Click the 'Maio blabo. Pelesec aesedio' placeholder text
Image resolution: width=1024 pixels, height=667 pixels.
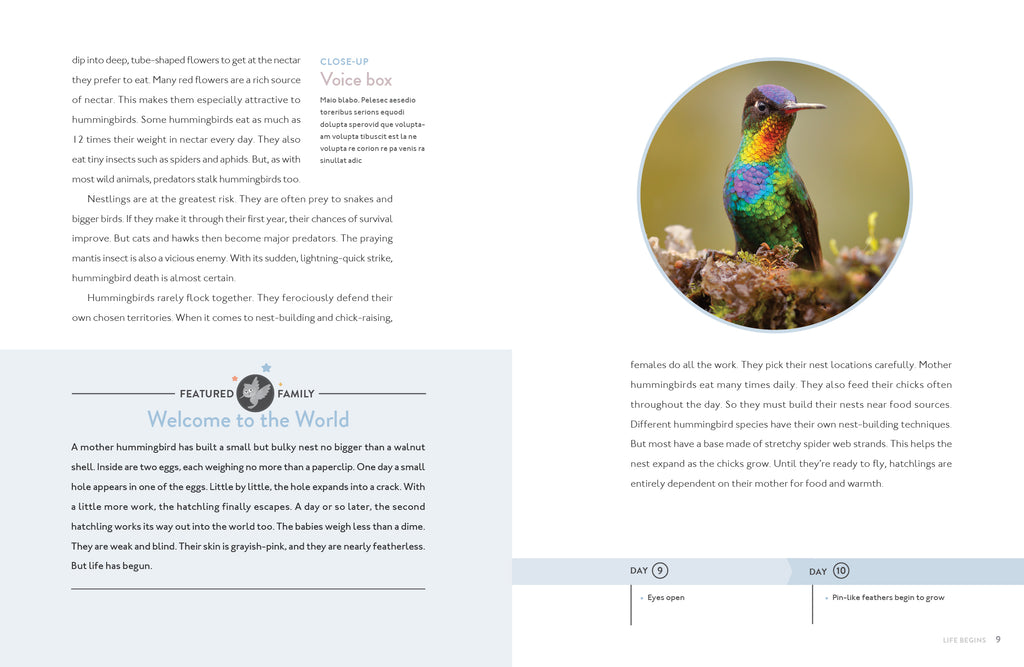pos(368,101)
